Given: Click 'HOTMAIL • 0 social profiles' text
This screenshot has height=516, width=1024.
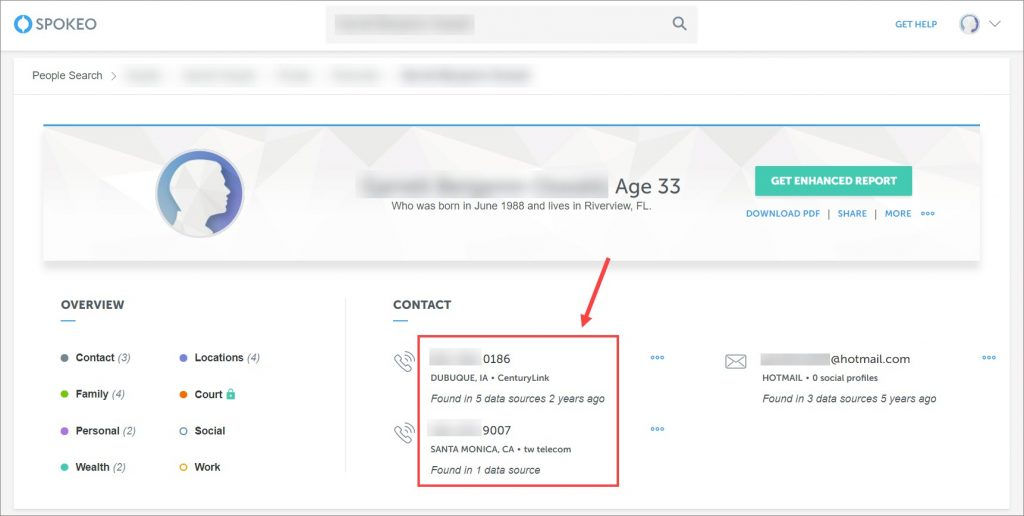Looking at the screenshot, I should click(x=820, y=378).
